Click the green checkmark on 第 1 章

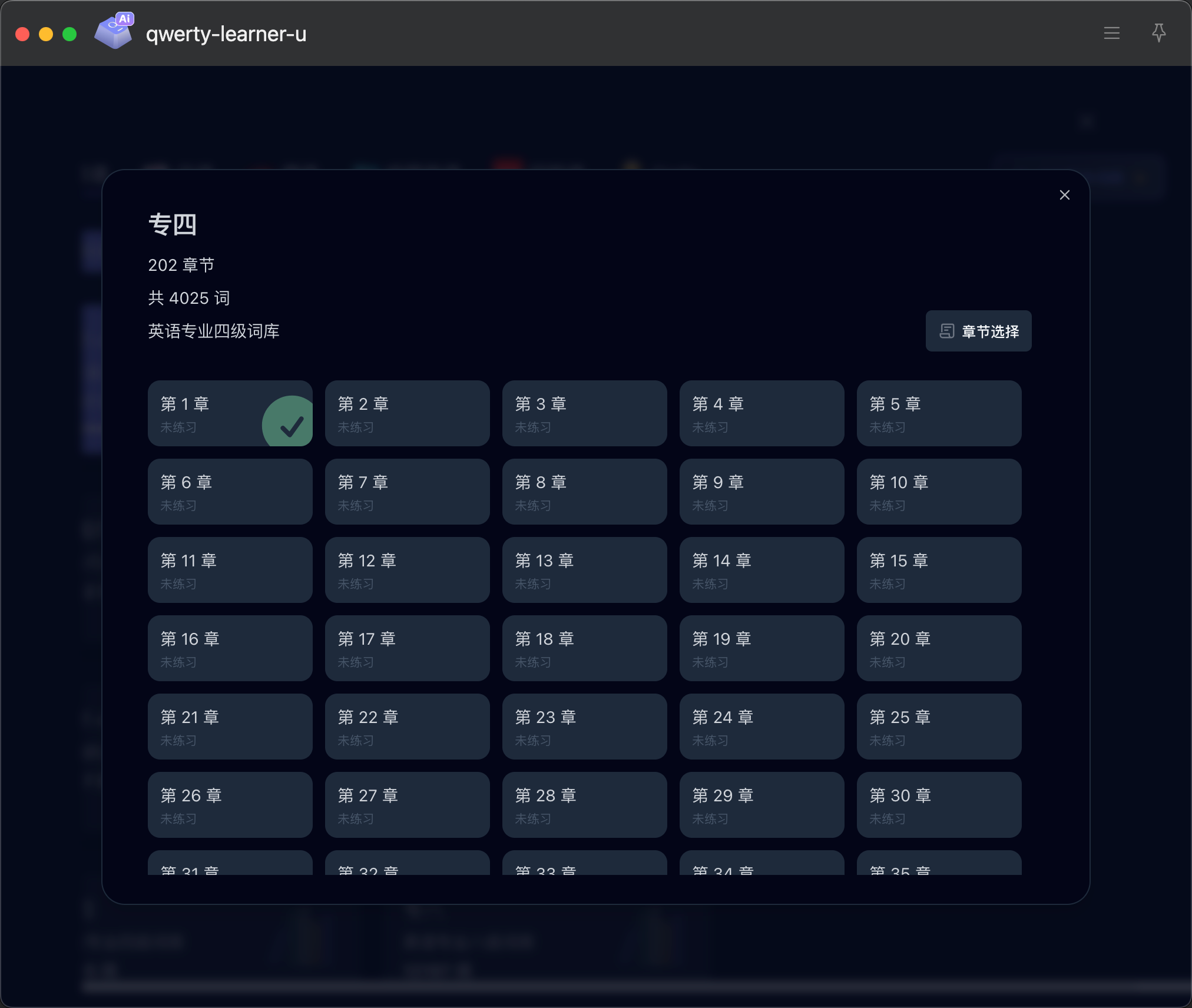coord(290,425)
